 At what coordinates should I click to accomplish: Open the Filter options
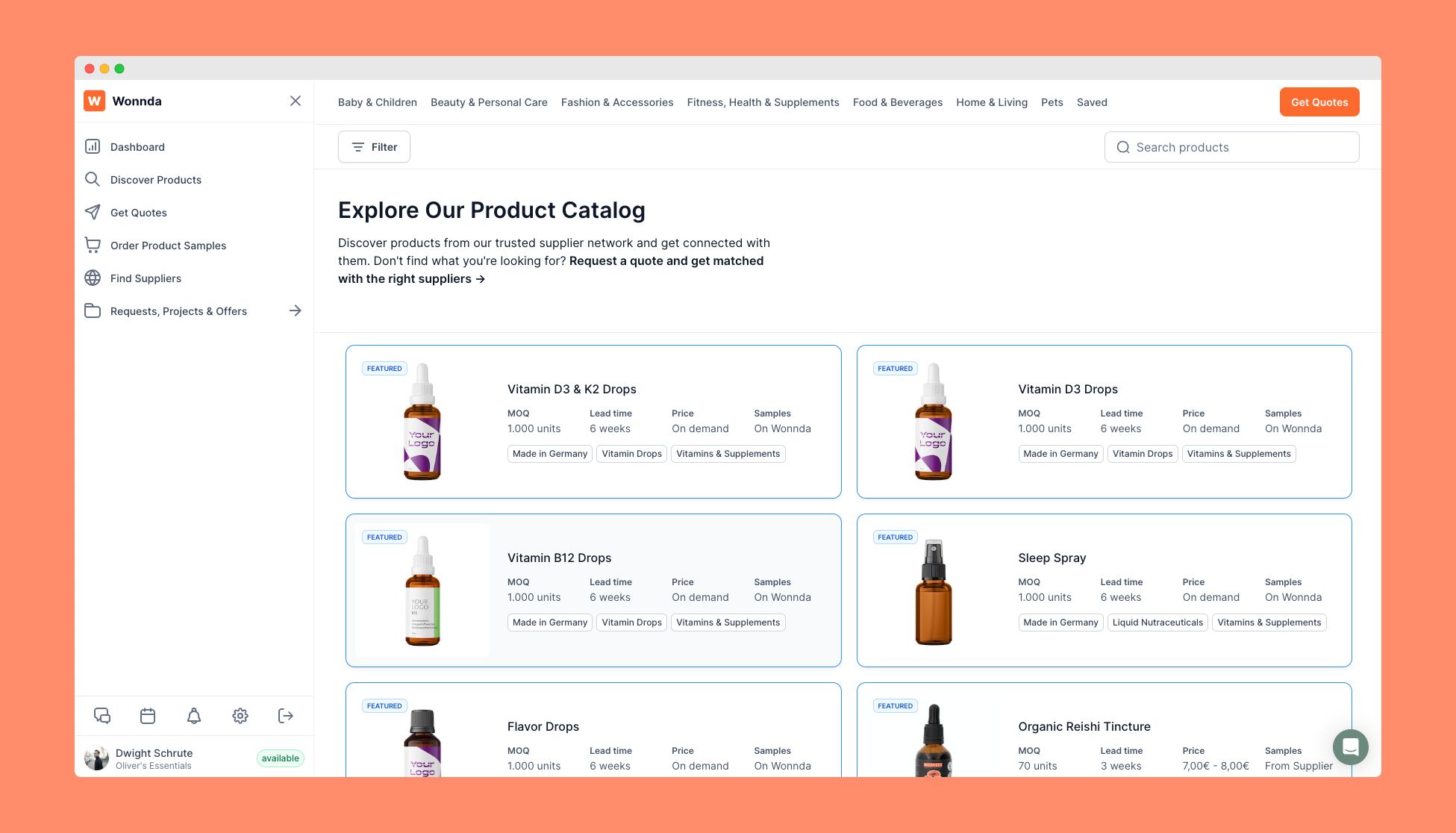click(374, 147)
